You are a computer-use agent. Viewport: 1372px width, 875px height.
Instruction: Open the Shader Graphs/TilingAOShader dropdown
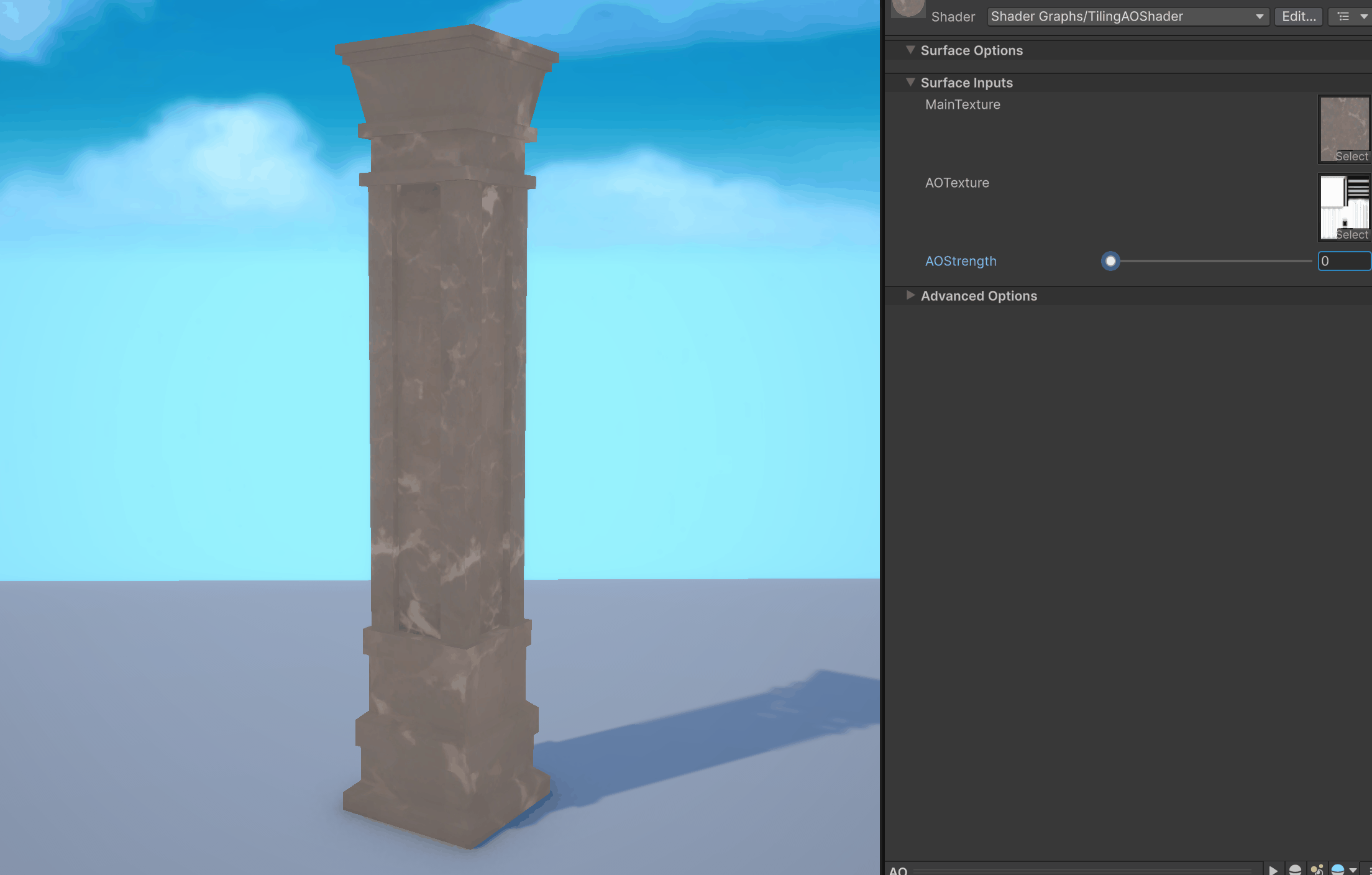coord(1127,17)
